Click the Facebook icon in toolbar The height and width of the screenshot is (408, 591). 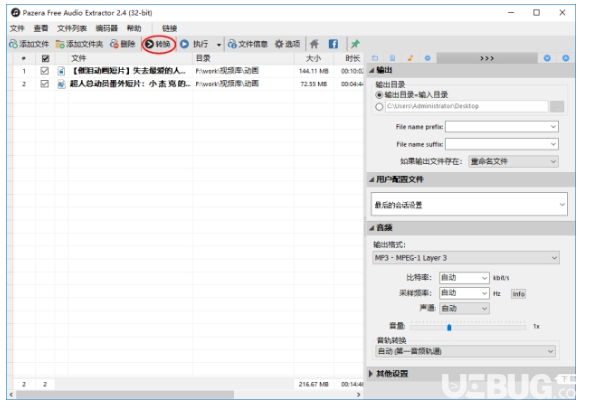tap(333, 44)
